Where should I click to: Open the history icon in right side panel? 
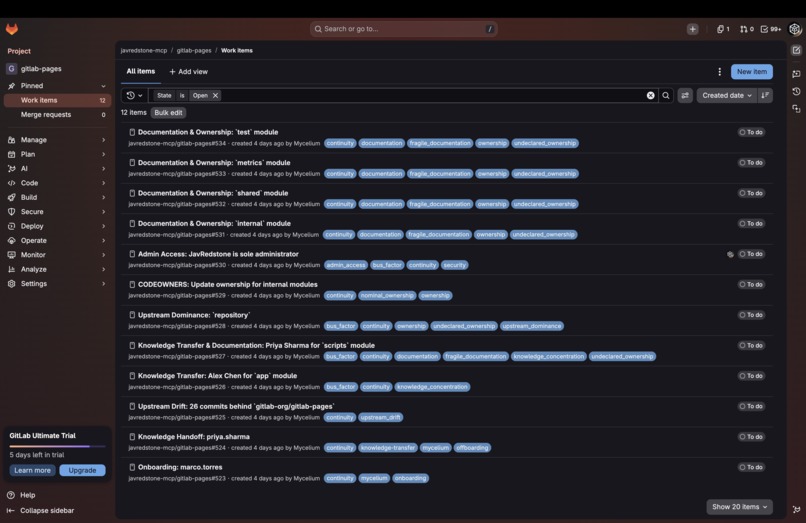click(x=796, y=92)
